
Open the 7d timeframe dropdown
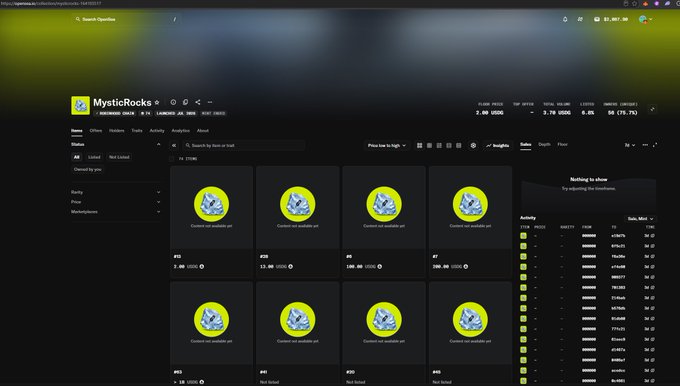pos(630,145)
